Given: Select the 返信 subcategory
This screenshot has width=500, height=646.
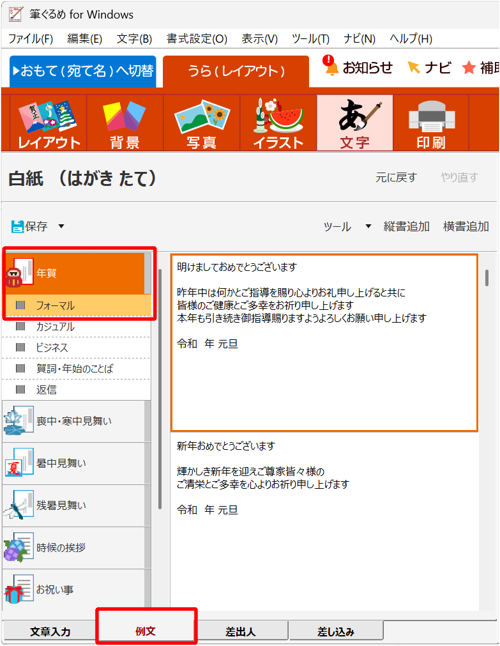Looking at the screenshot, I should click(x=78, y=390).
